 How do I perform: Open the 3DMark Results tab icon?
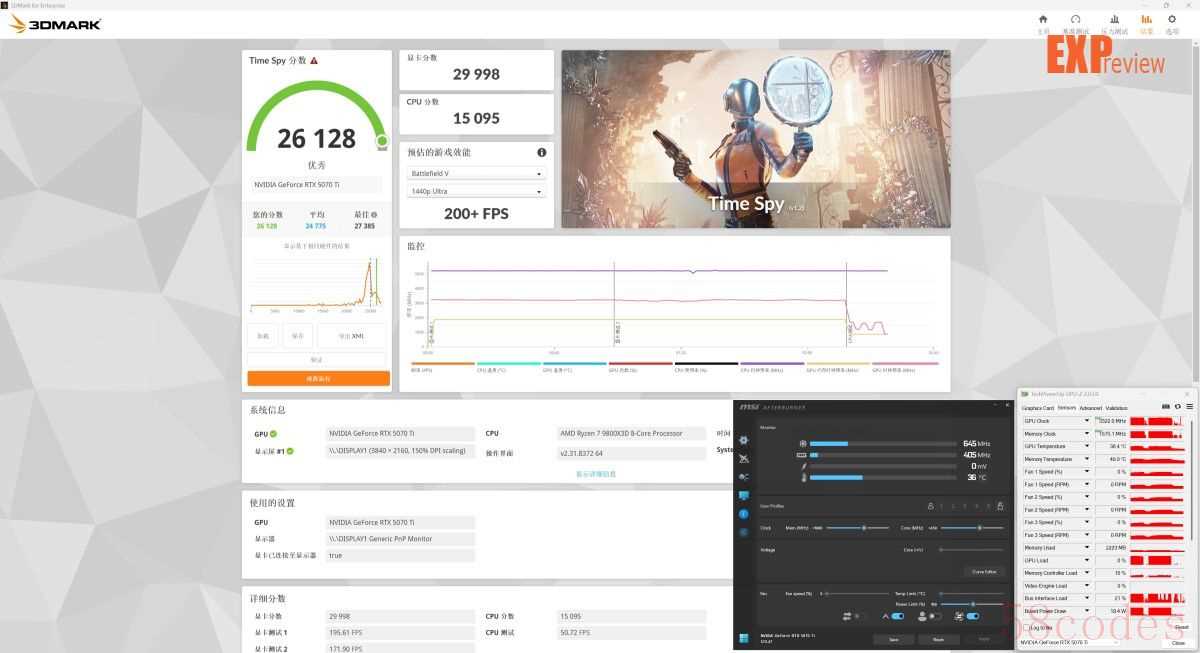1146,19
